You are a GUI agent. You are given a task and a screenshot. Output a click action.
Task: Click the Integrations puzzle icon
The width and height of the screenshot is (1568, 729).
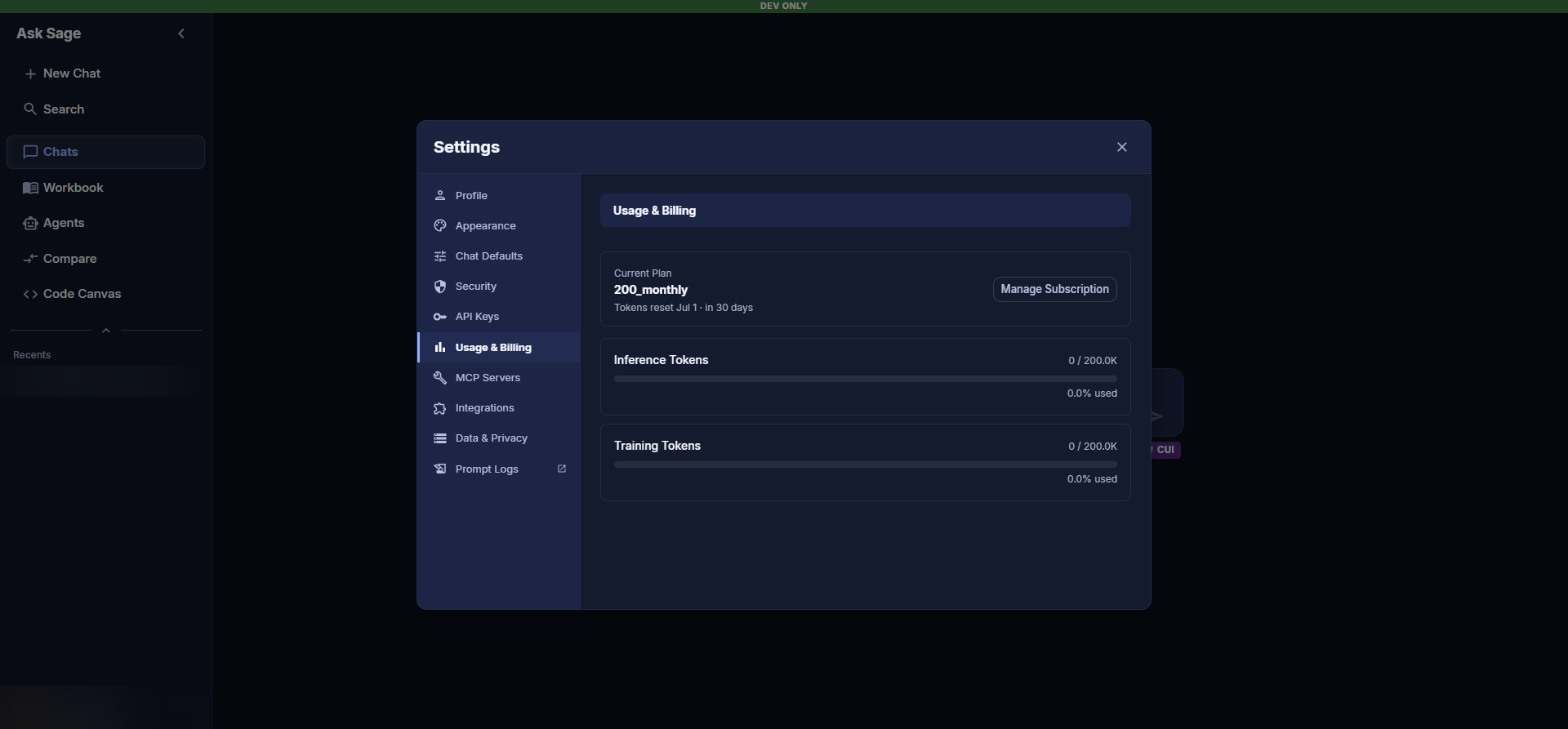[440, 408]
